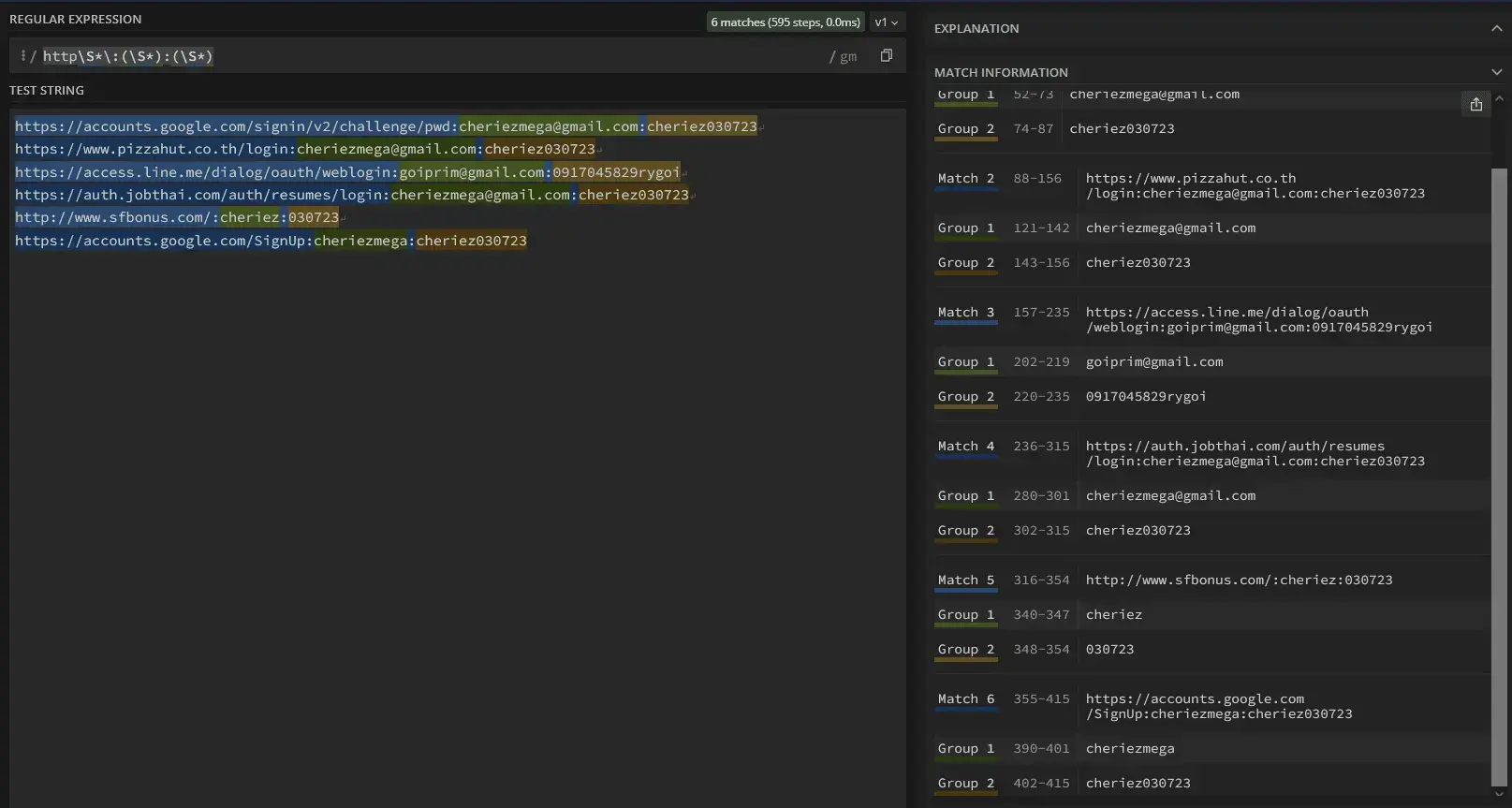Click the 'TEST STRING' section heading
Viewport: 1512px width, 808px height.
coord(47,90)
